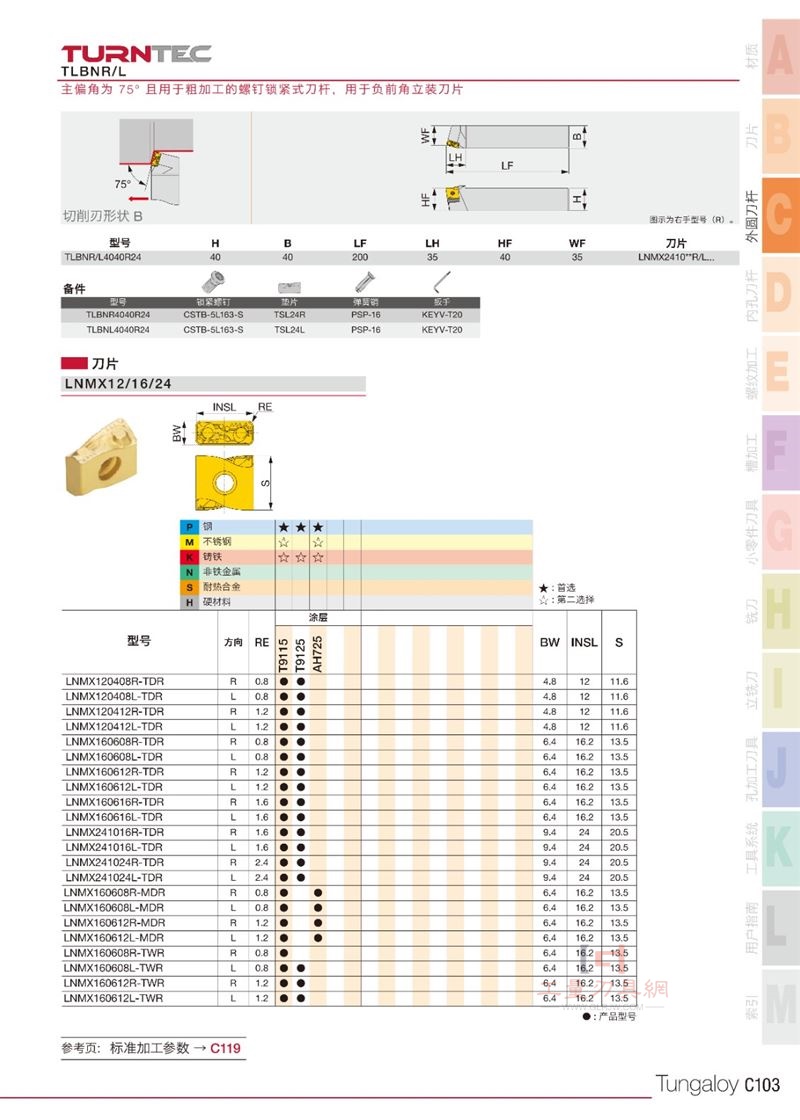Click the AH725 coating column header
The width and height of the screenshot is (800, 1120).
(x=318, y=654)
